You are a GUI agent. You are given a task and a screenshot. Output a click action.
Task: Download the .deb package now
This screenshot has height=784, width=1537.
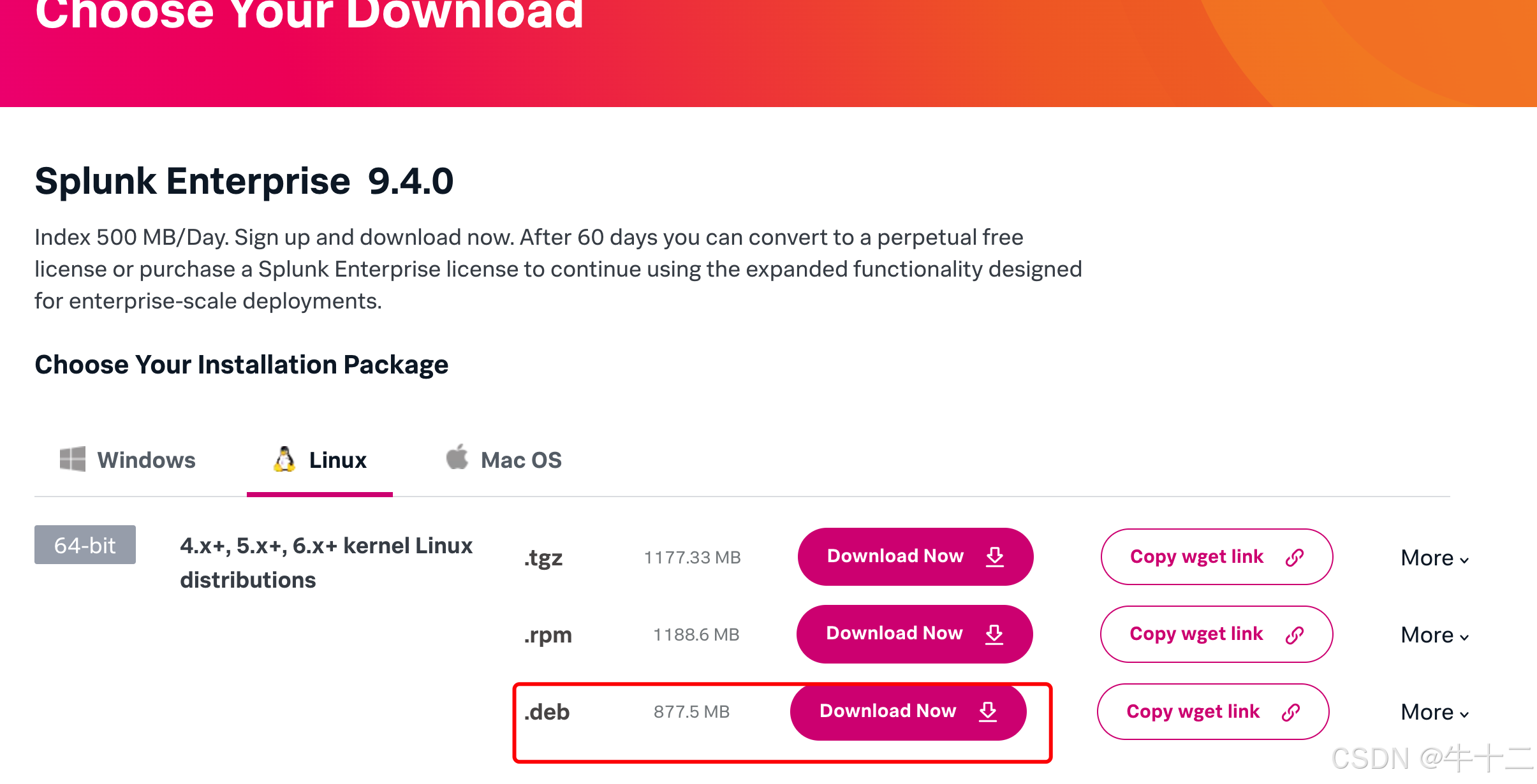(908, 711)
